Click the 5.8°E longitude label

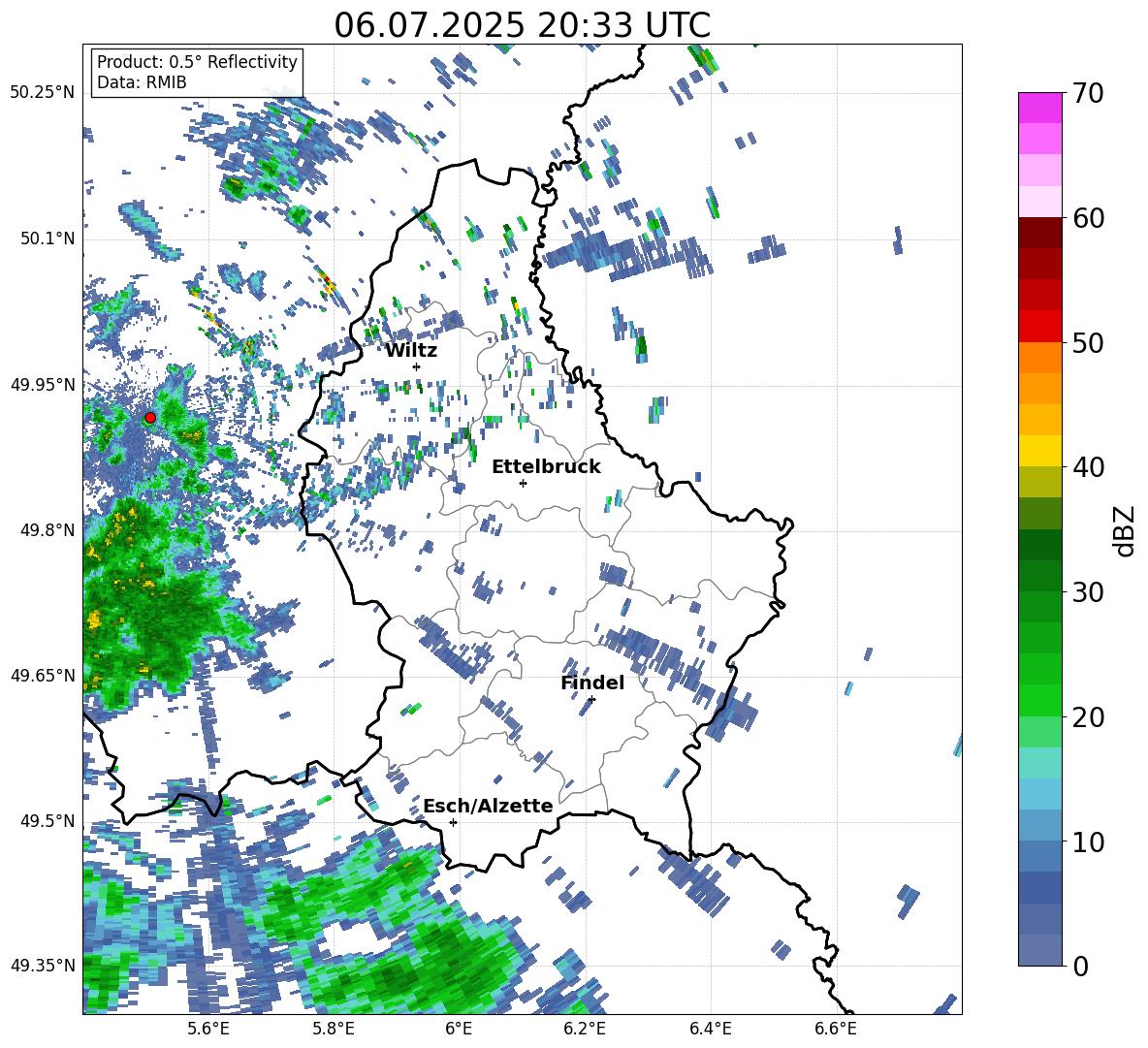pyautogui.click(x=334, y=1029)
